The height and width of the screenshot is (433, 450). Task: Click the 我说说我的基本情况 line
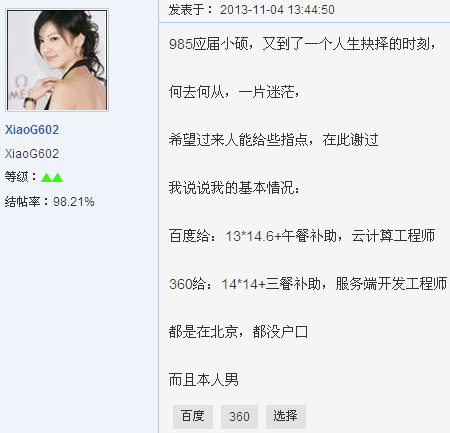coord(234,188)
